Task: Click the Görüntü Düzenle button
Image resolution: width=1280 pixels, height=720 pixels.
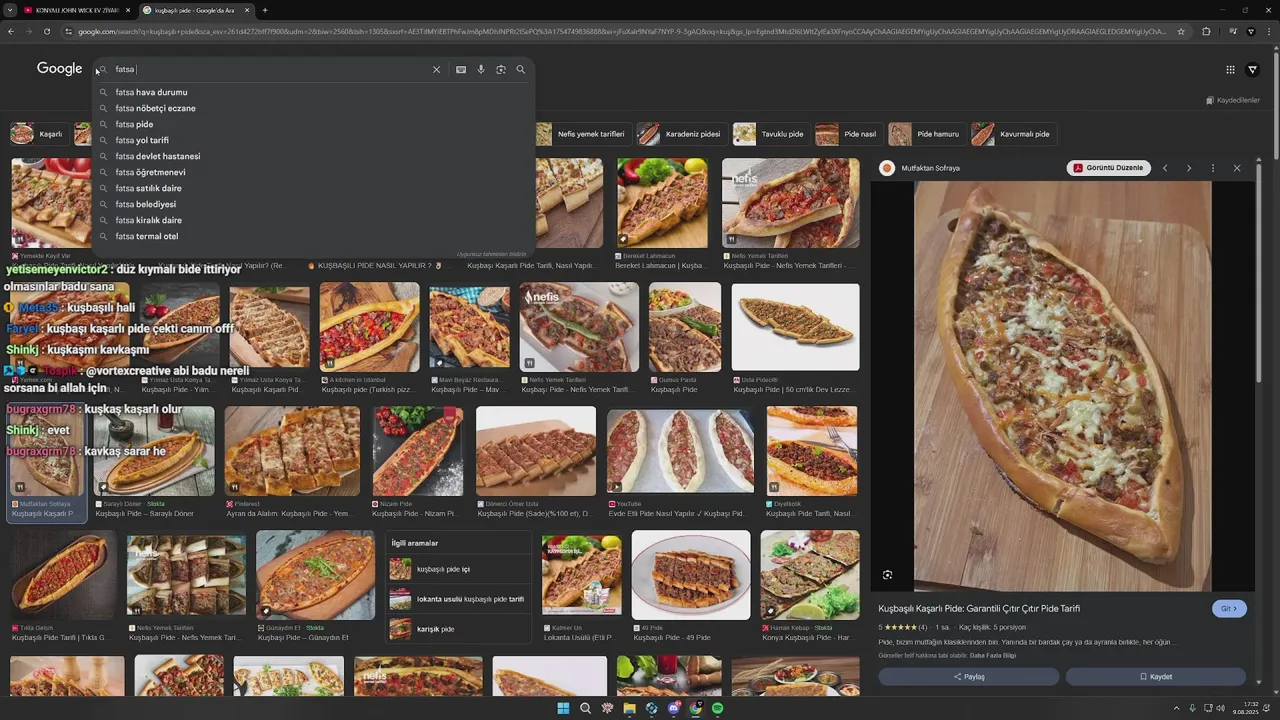Action: tap(1109, 168)
